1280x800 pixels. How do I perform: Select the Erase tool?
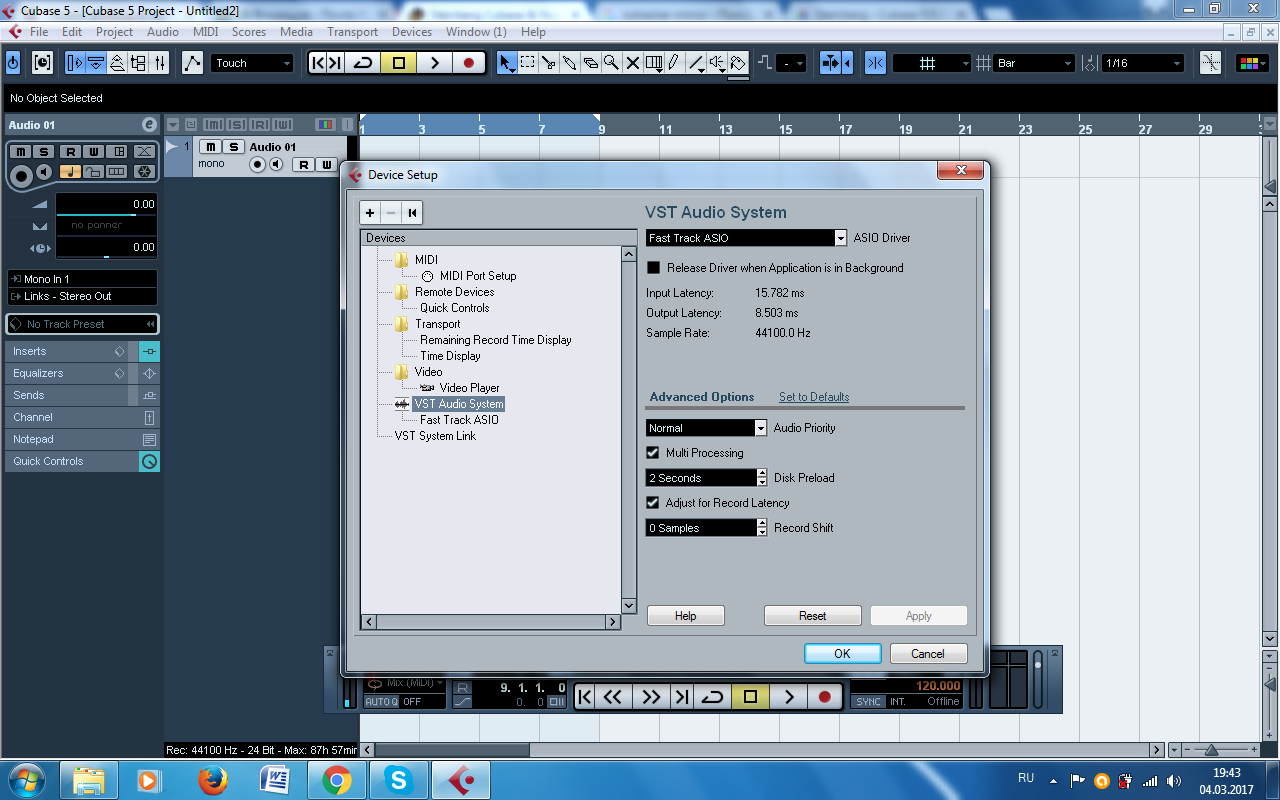[591, 63]
